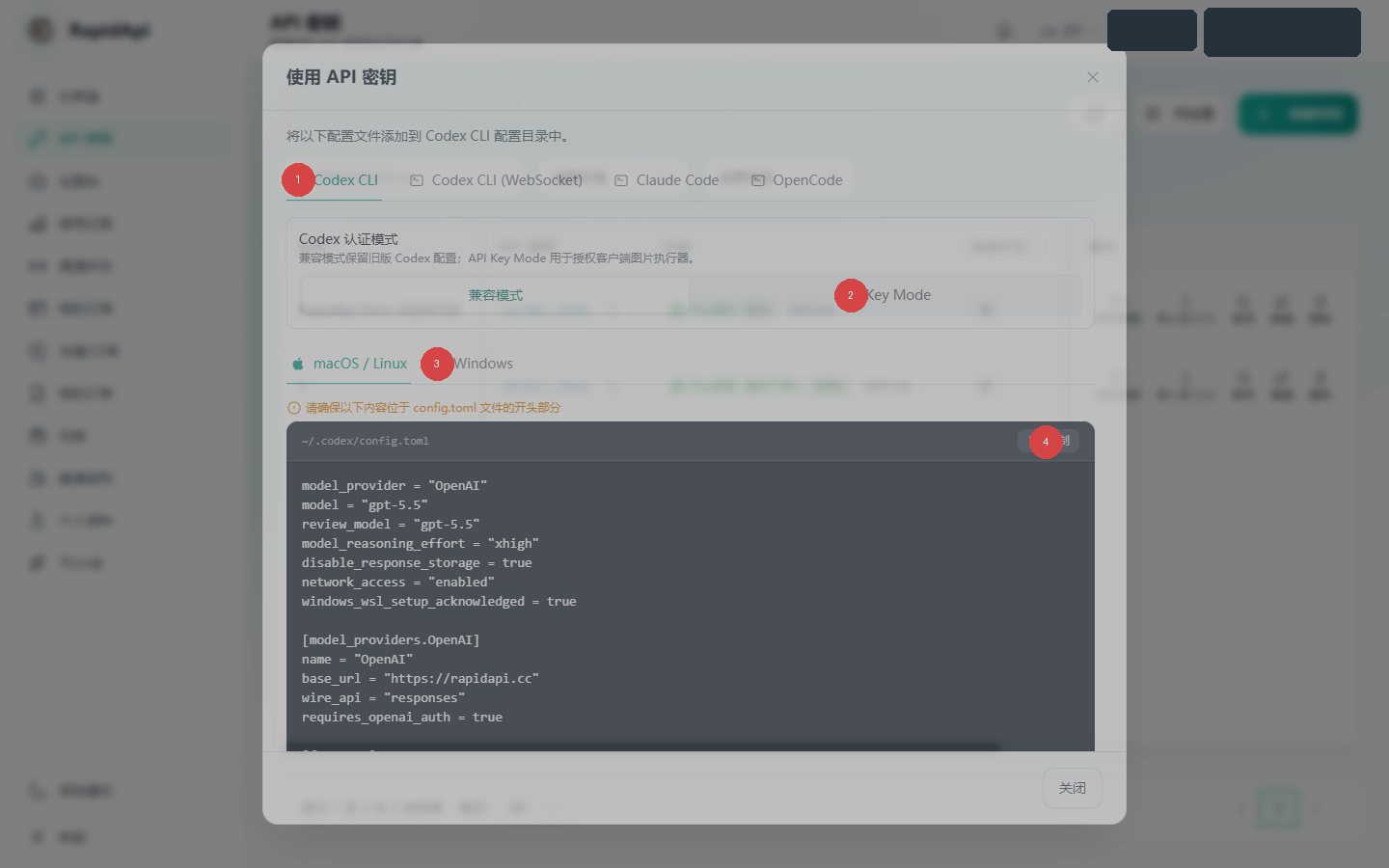Click the windows_wsl_setup_acknowledged = true line
Viewport: 1389px width, 868px height.
pos(439,601)
